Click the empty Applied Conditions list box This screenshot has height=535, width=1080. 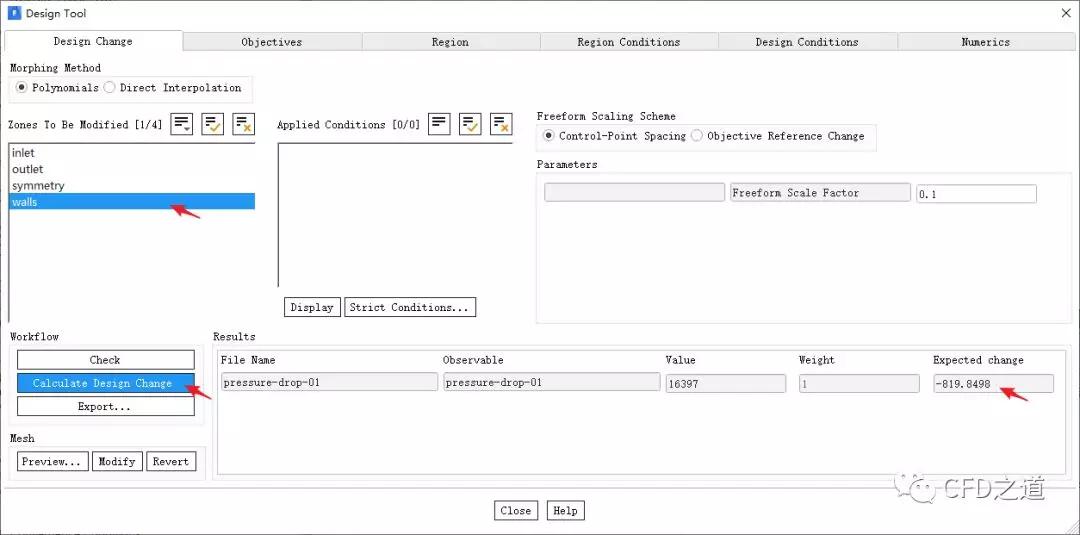coord(395,215)
